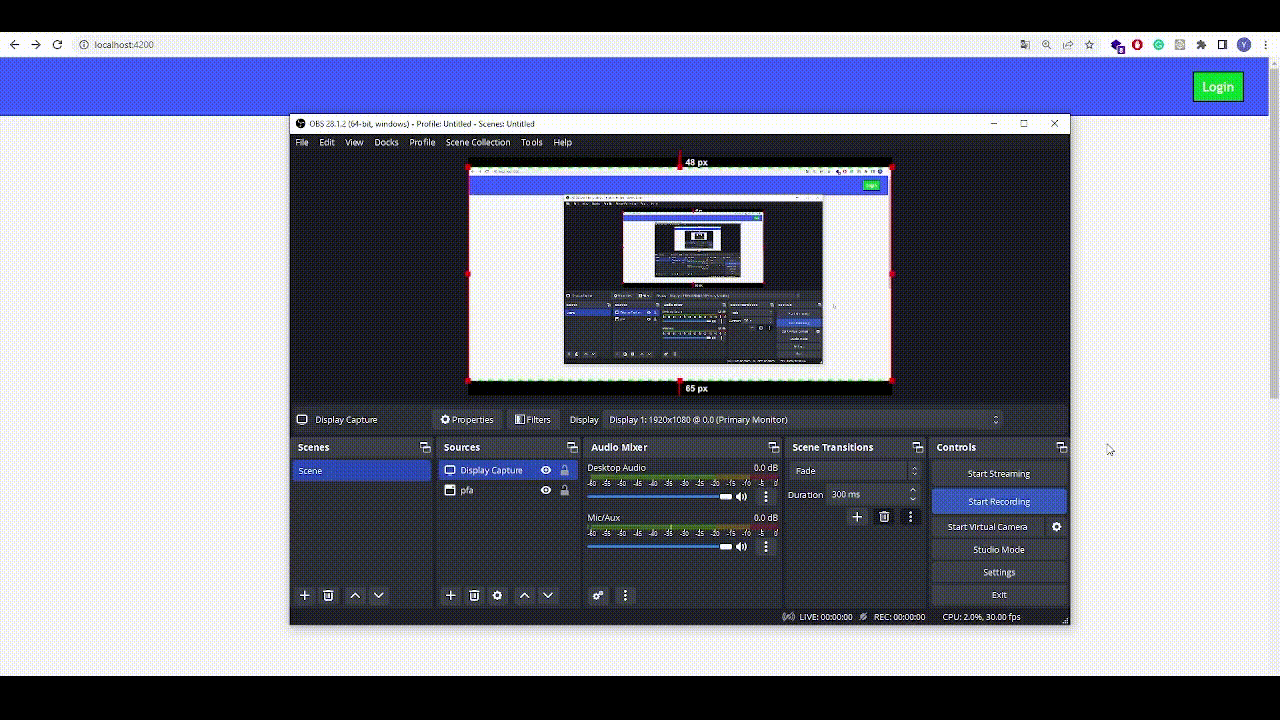Viewport: 1280px width, 720px height.
Task: Open the Scene Collection menu
Action: coord(478,142)
